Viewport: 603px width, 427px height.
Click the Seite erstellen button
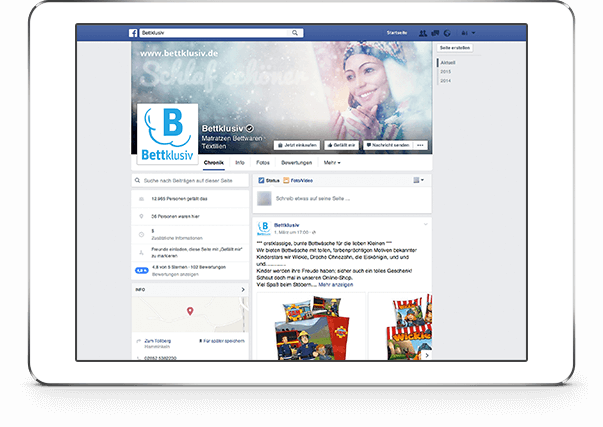coord(455,48)
